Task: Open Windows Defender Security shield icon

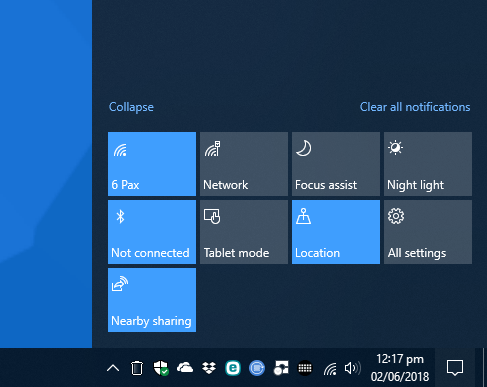Action: pyautogui.click(x=161, y=368)
